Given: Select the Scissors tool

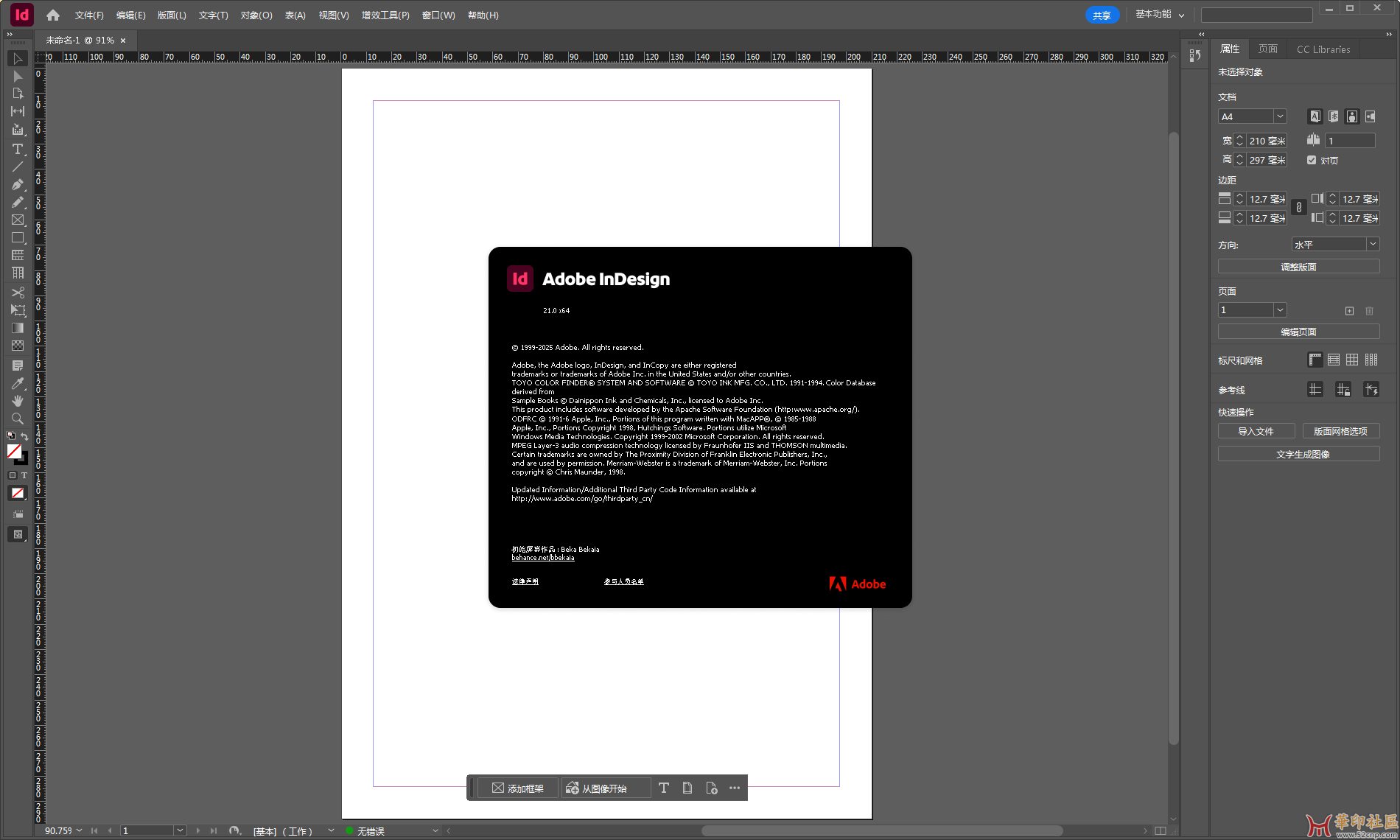Looking at the screenshot, I should [x=18, y=292].
